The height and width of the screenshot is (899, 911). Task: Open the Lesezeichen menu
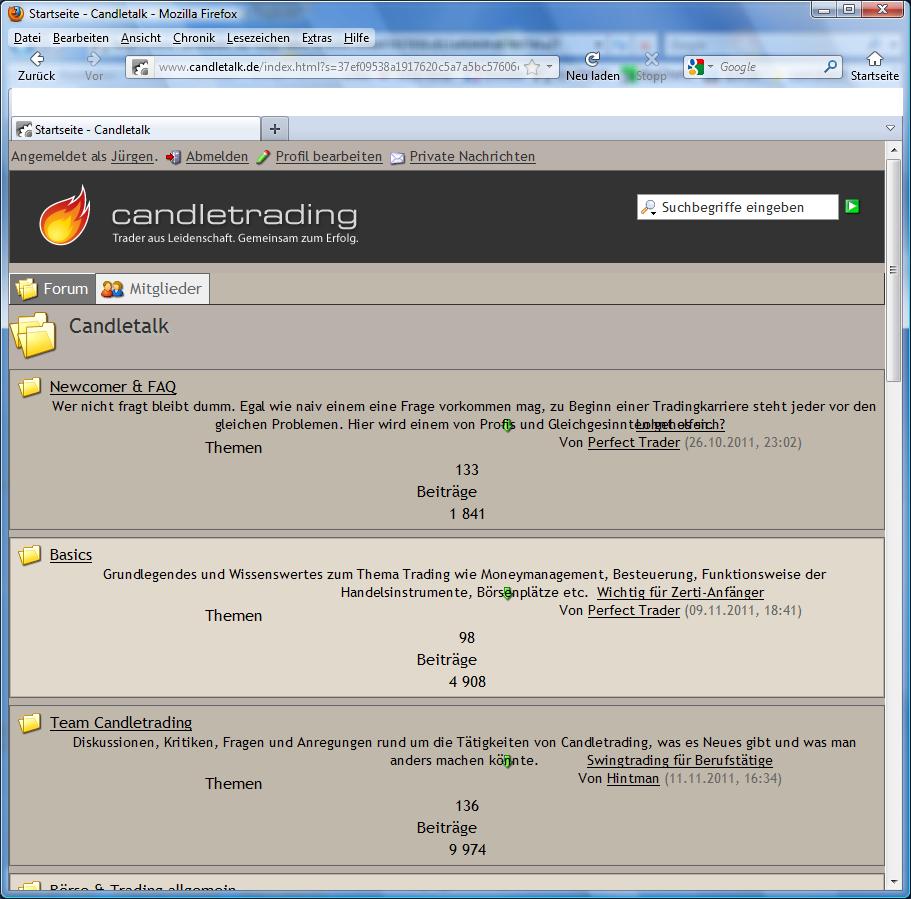click(258, 38)
